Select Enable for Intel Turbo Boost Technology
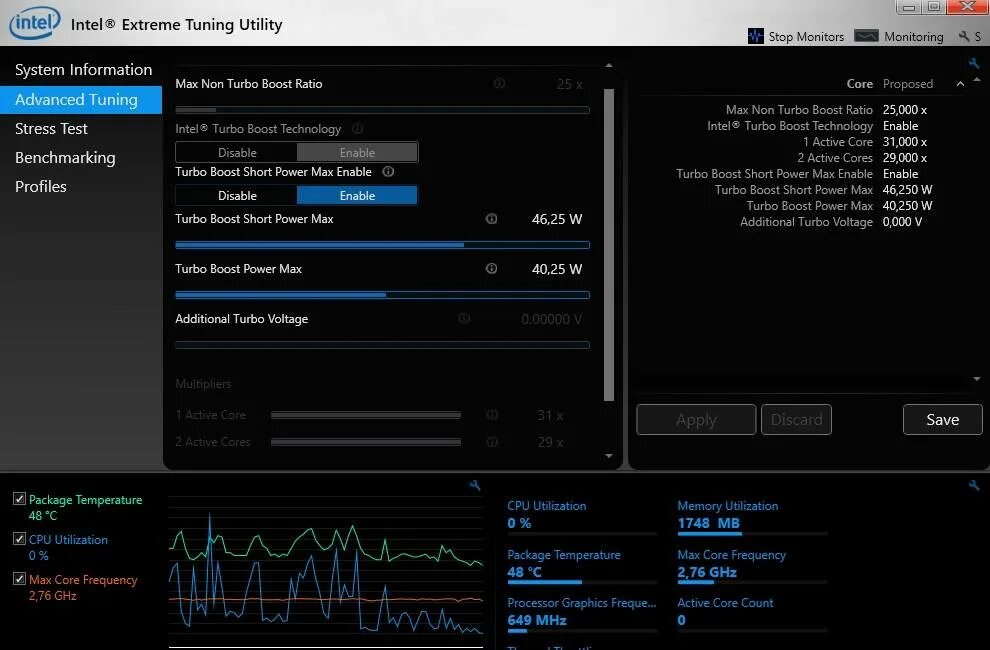 click(357, 152)
